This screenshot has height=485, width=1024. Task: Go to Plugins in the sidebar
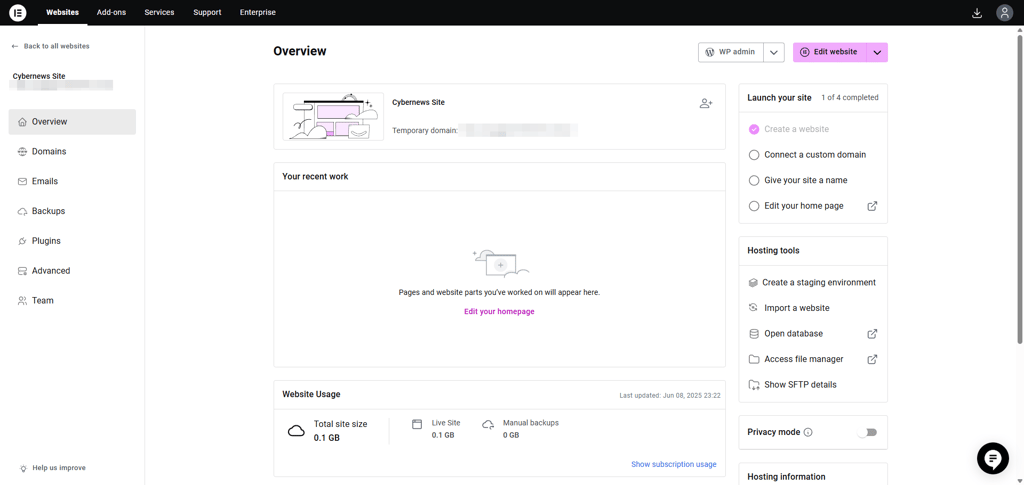pos(72,241)
